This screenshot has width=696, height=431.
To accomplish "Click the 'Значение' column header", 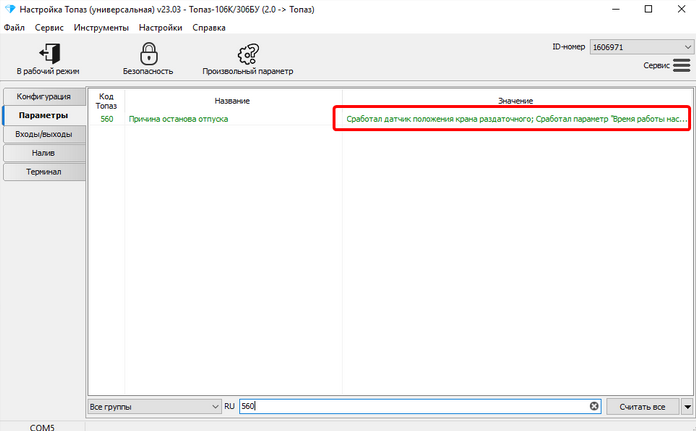I will coord(515,101).
